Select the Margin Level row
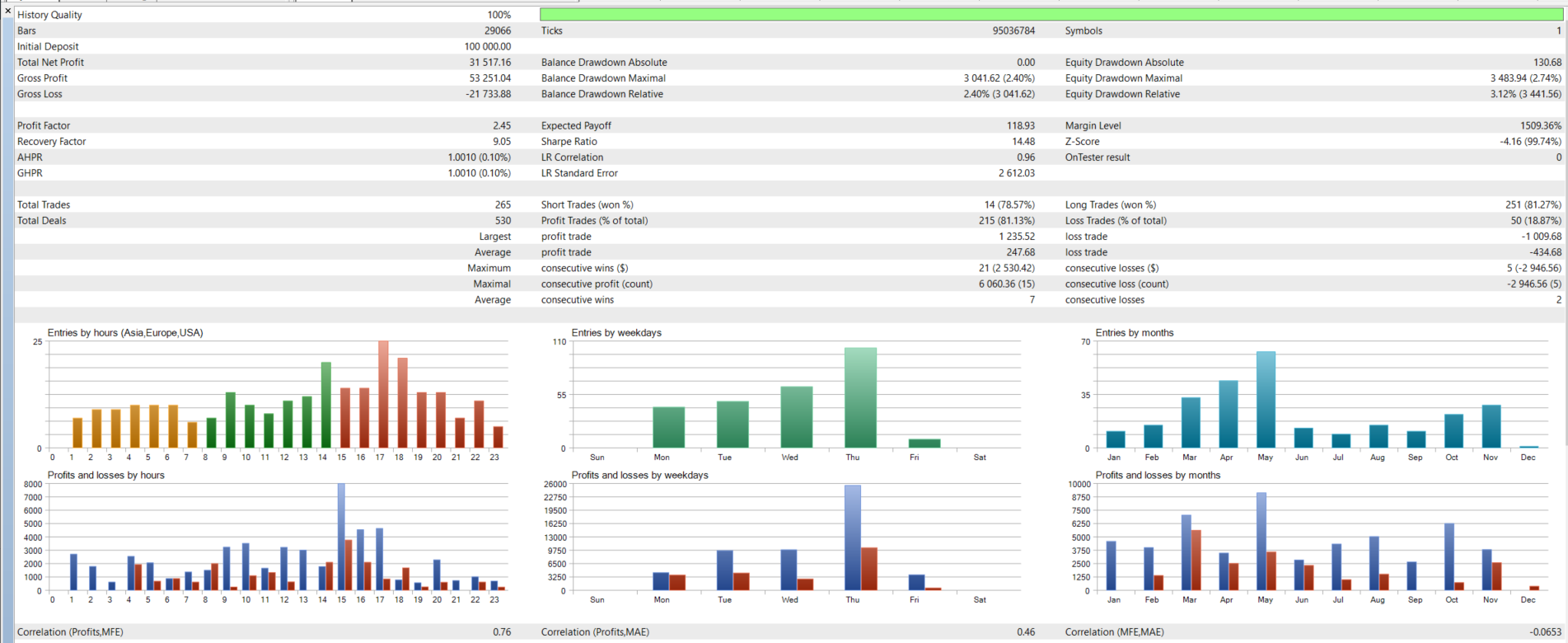Screen dimensions: 1568x643 (x=1313, y=125)
